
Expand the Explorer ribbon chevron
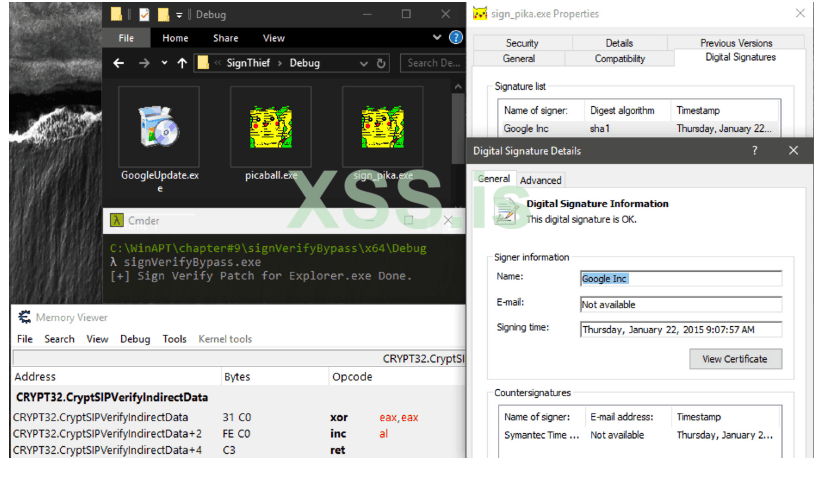point(437,37)
